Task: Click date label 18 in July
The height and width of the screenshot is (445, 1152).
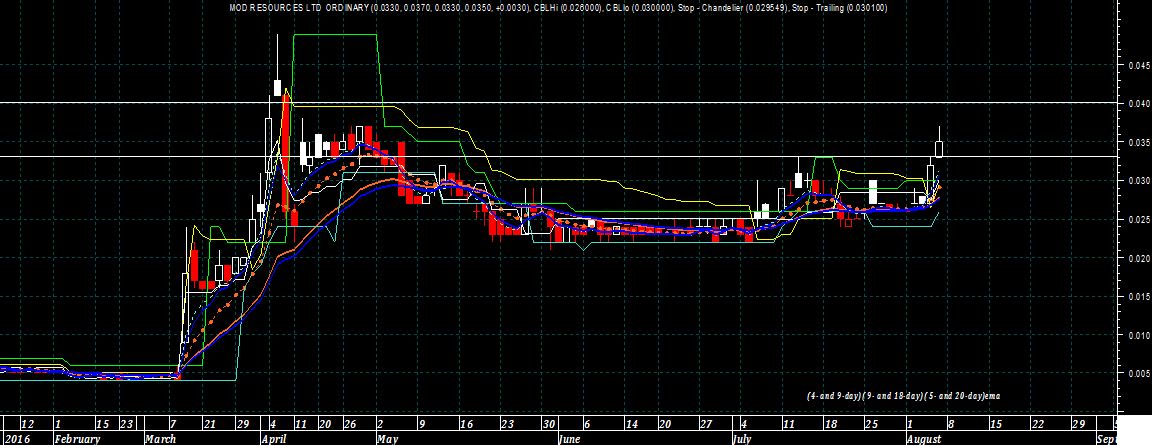Action: [x=830, y=424]
